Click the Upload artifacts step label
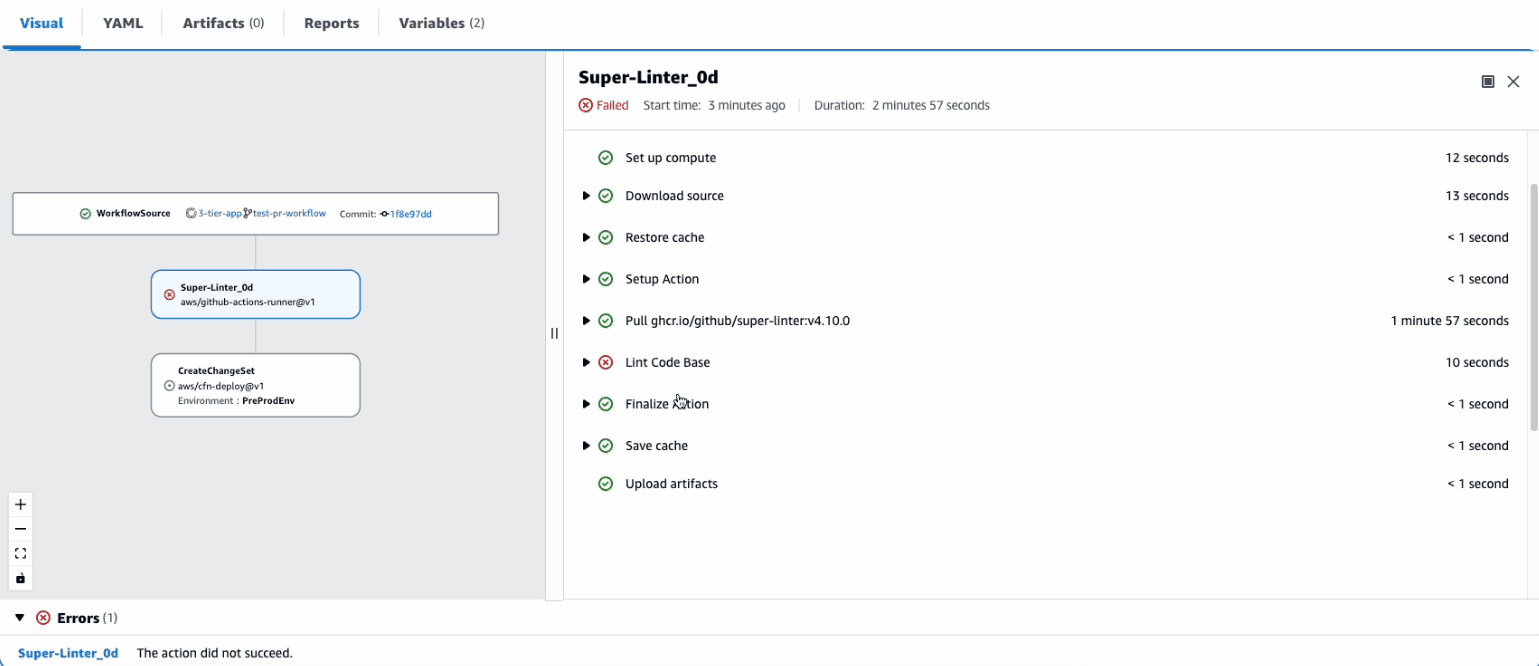 pos(672,484)
